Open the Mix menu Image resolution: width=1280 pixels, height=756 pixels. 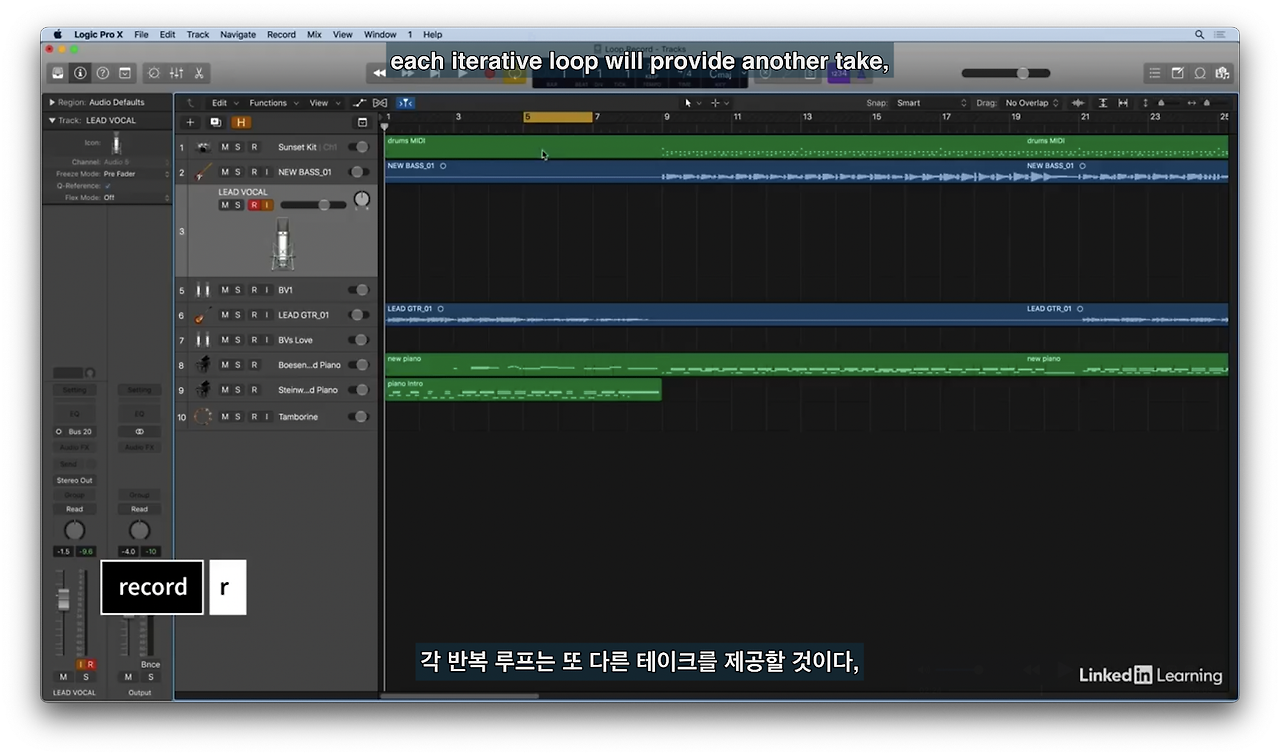[x=314, y=34]
